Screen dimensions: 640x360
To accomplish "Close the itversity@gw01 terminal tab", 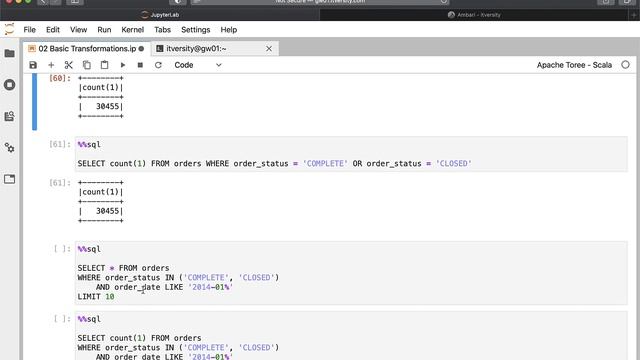I will 269,49.
